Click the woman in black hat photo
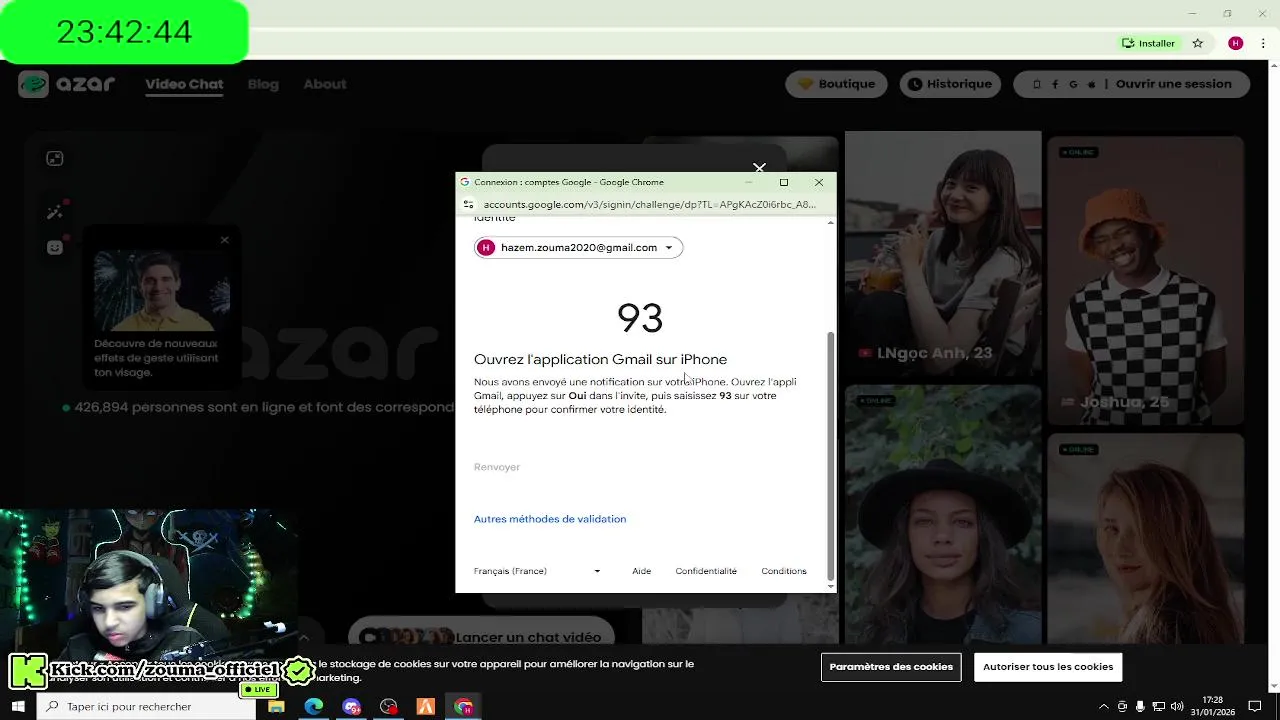The width and height of the screenshot is (1280, 720). (943, 514)
